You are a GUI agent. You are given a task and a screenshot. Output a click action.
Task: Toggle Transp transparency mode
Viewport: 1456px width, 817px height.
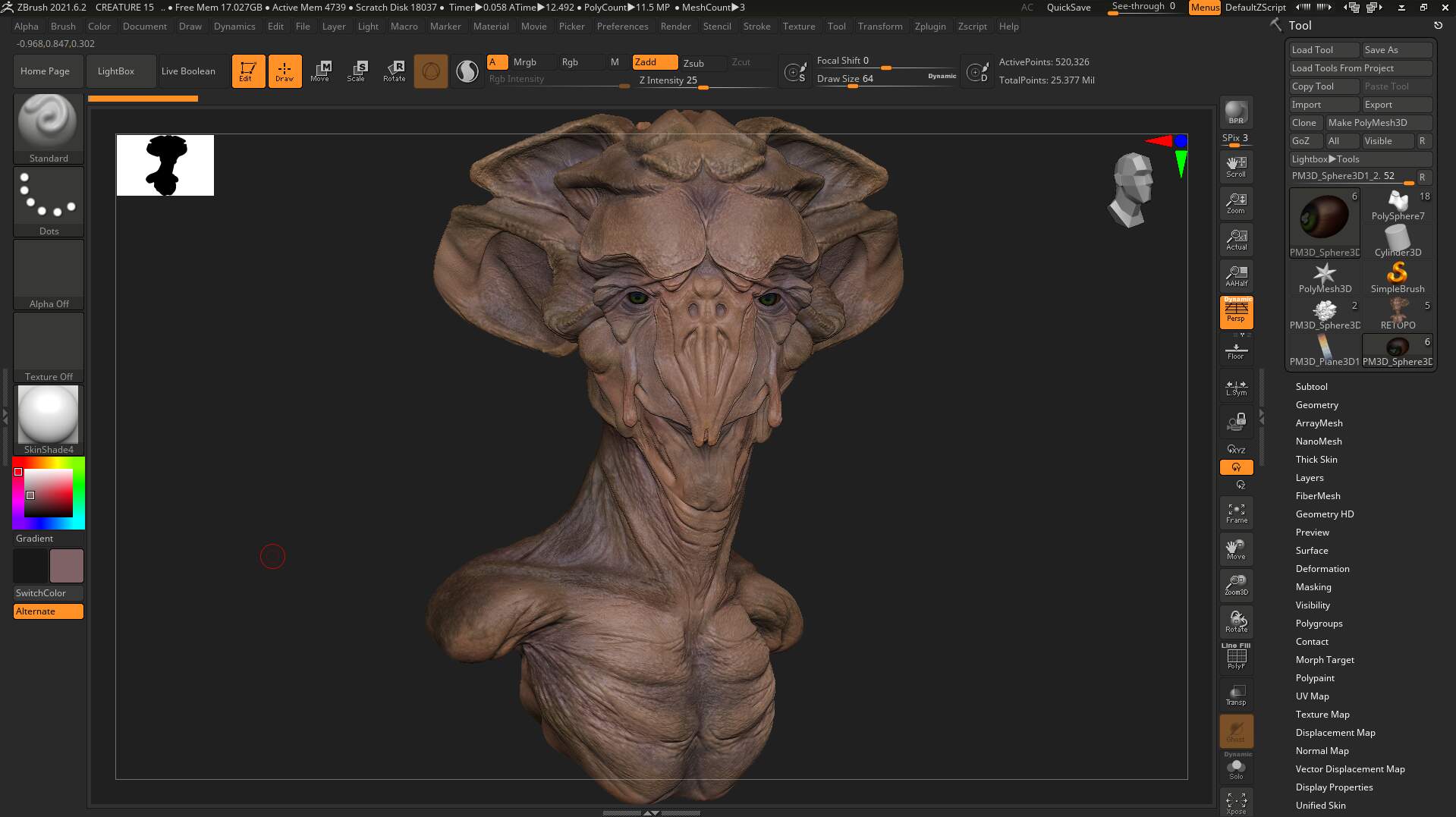coord(1236,694)
